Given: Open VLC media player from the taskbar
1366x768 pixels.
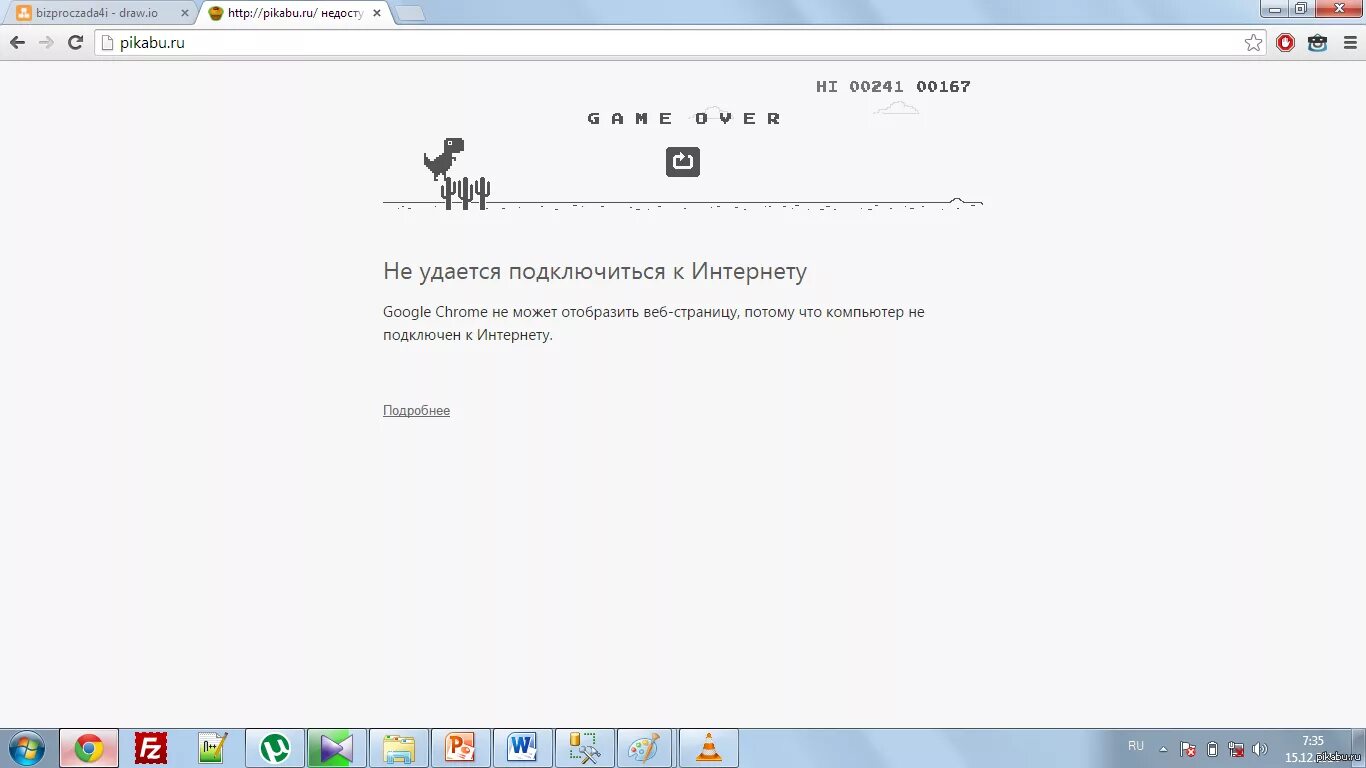Looking at the screenshot, I should (709, 748).
